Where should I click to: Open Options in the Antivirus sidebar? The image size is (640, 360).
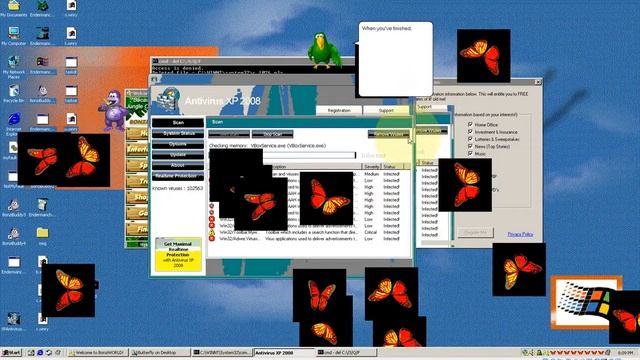click(178, 144)
